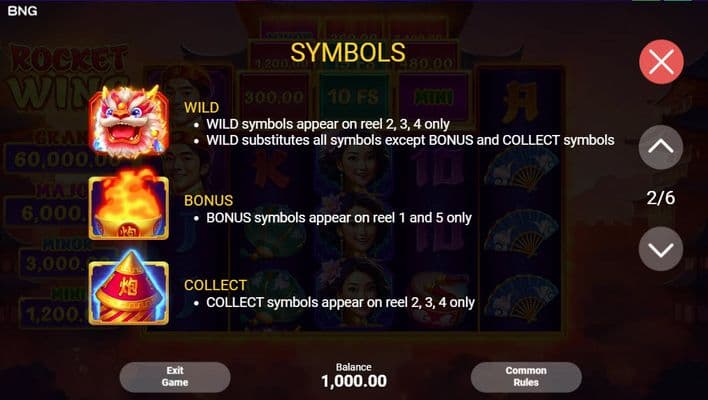Close the symbols info panel
The height and width of the screenshot is (400, 708).
[x=661, y=62]
